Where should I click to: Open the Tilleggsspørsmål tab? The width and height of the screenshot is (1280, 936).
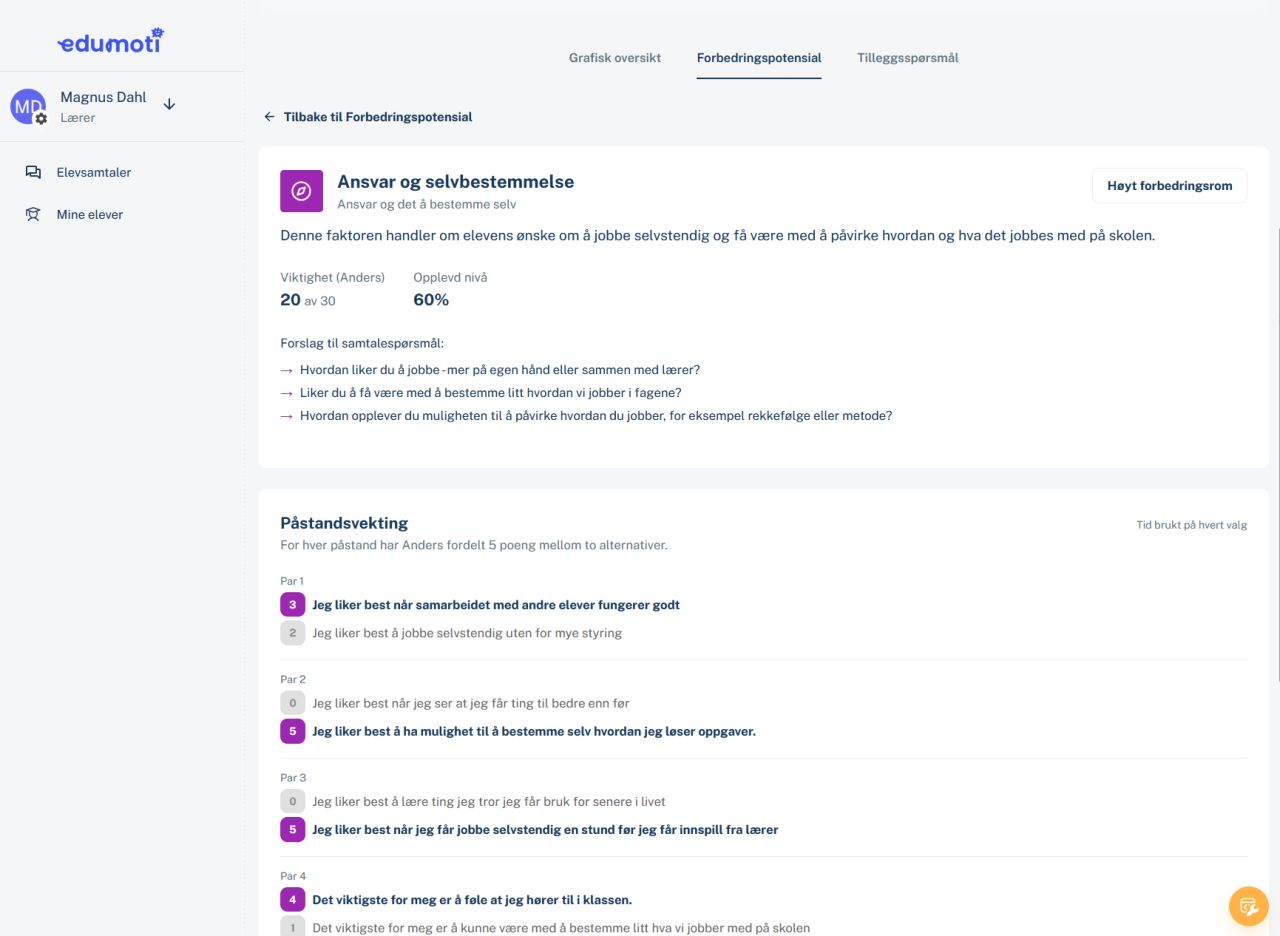click(908, 58)
